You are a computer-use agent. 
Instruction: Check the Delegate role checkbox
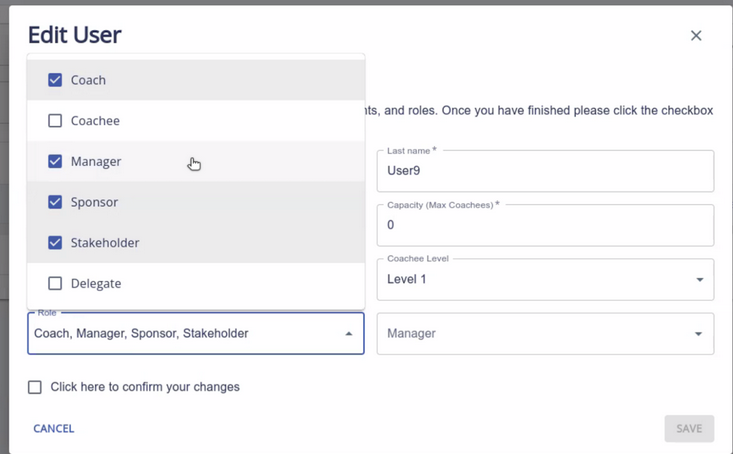click(55, 284)
